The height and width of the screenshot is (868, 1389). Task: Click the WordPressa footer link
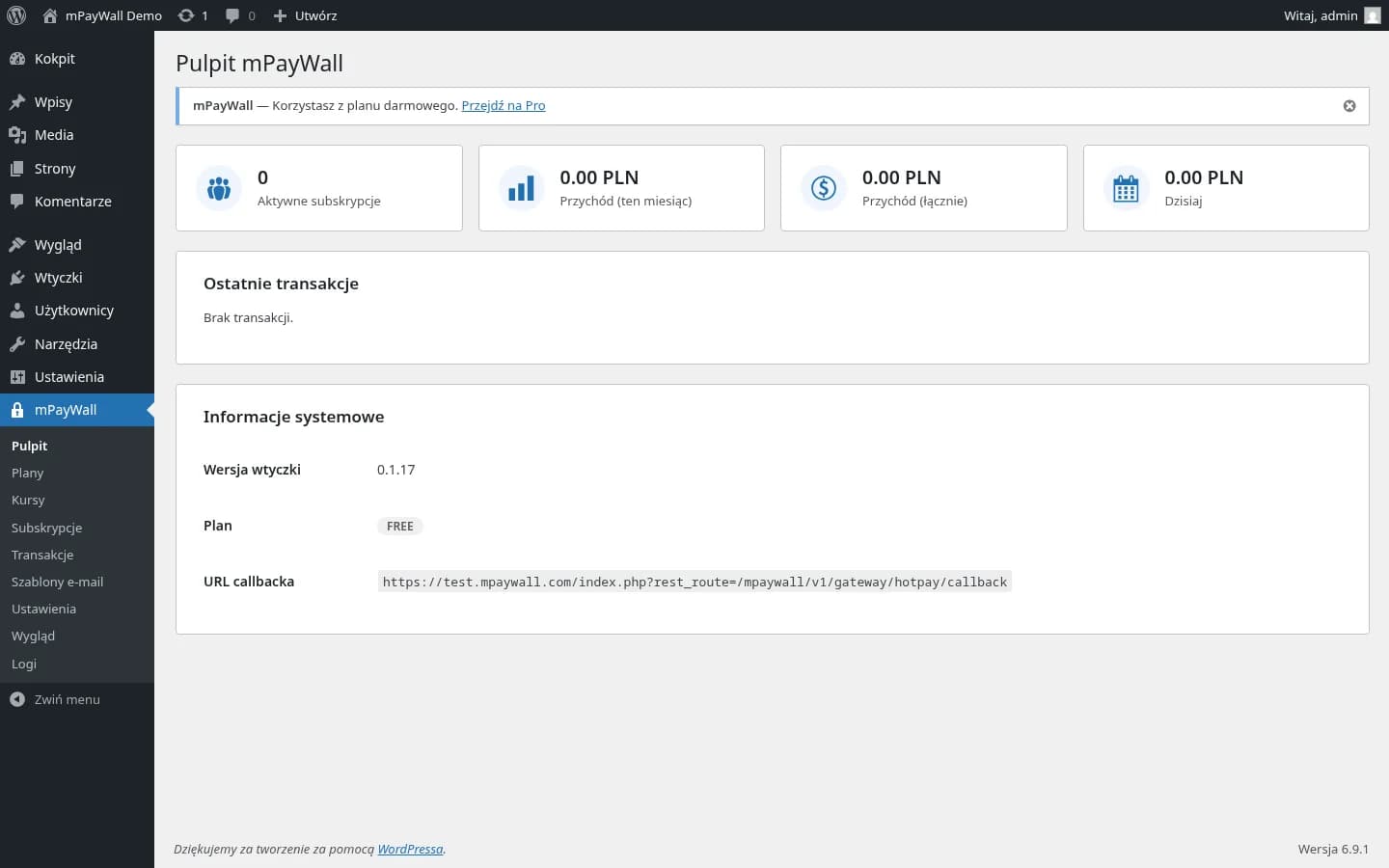409,849
